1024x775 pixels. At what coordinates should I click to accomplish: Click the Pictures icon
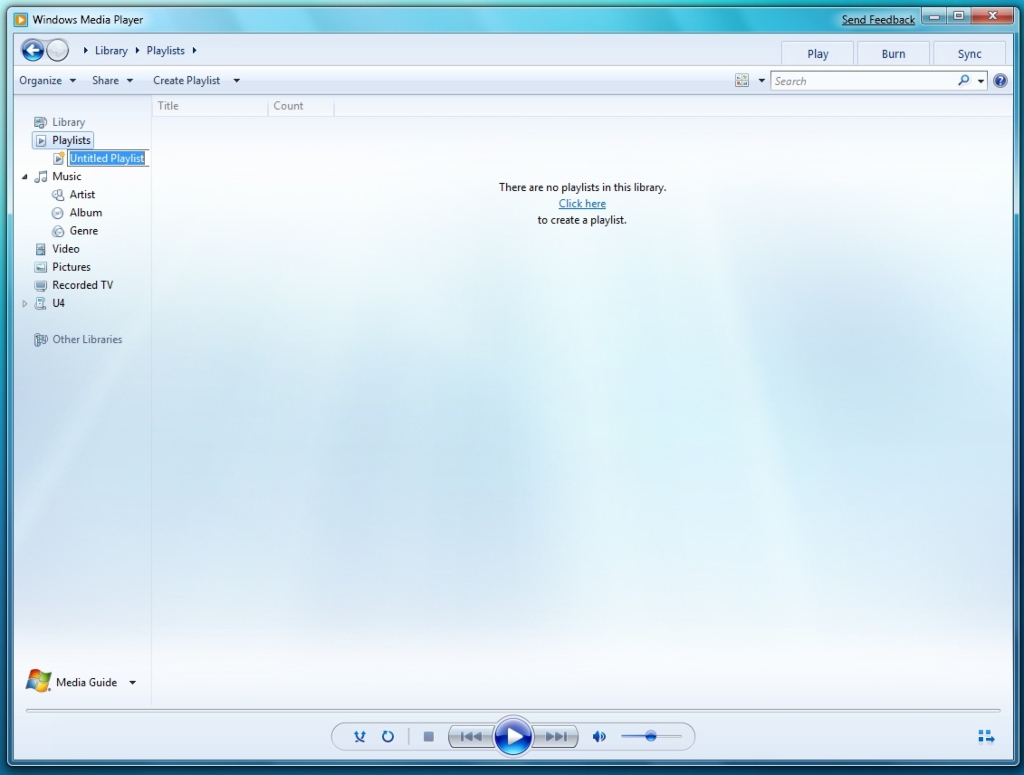pos(40,267)
